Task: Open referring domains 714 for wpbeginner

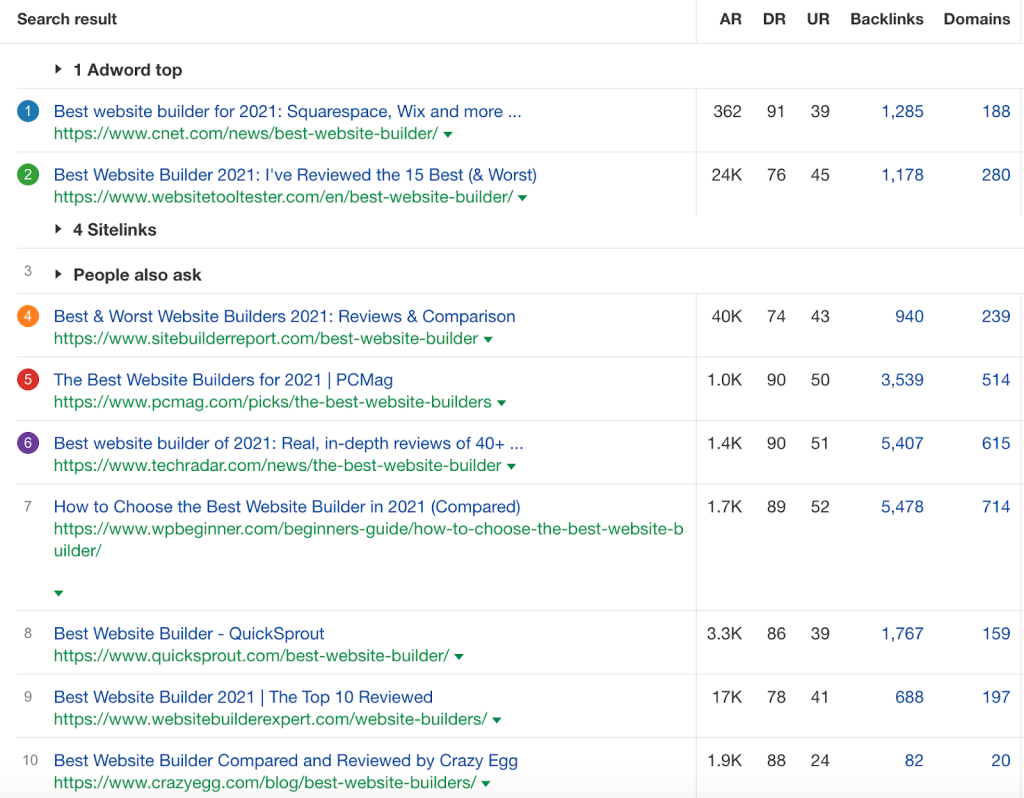Action: [x=996, y=506]
